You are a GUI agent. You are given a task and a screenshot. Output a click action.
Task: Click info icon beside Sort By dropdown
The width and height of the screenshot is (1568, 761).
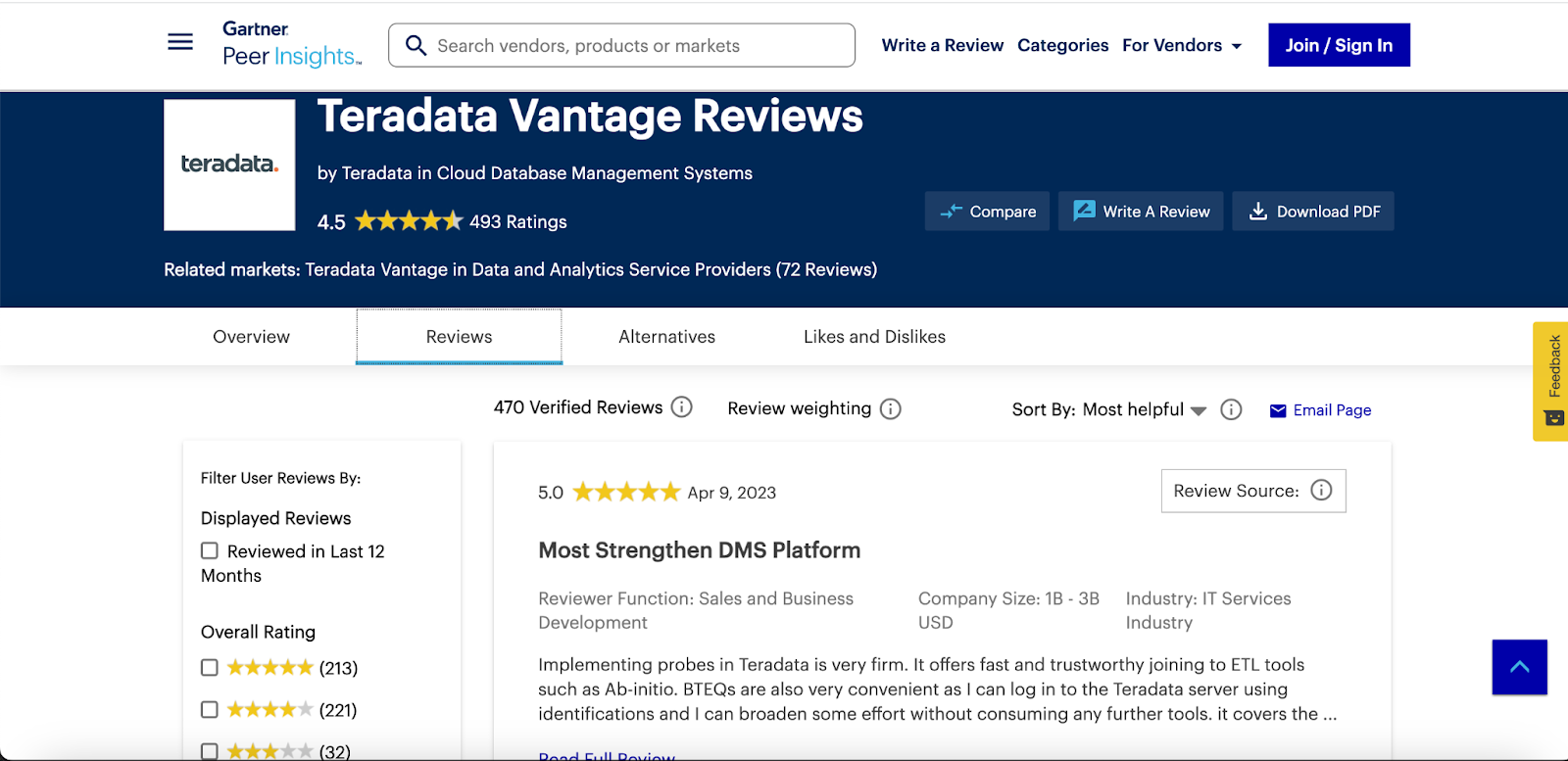[1231, 409]
